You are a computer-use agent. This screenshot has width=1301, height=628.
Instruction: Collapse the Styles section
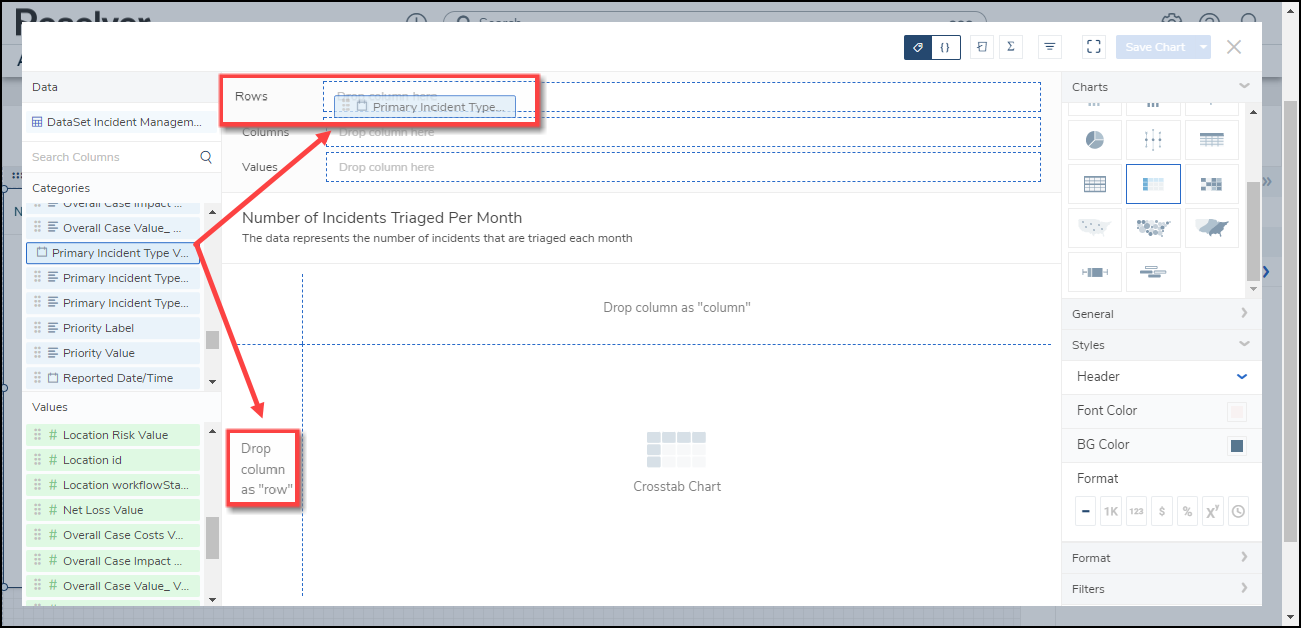1244,345
